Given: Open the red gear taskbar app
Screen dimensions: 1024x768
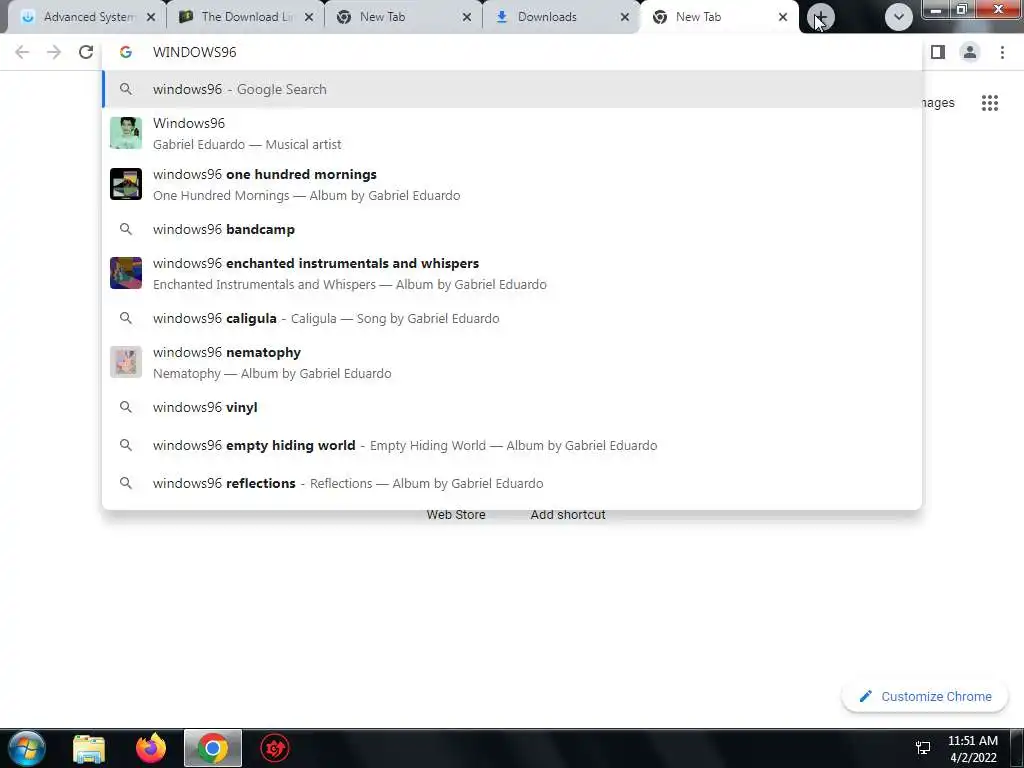Looking at the screenshot, I should tap(275, 748).
